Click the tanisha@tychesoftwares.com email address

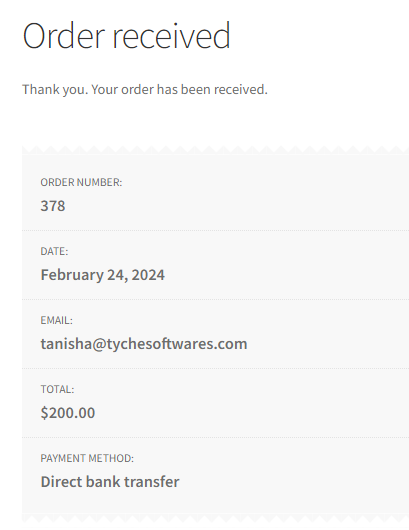tap(144, 344)
